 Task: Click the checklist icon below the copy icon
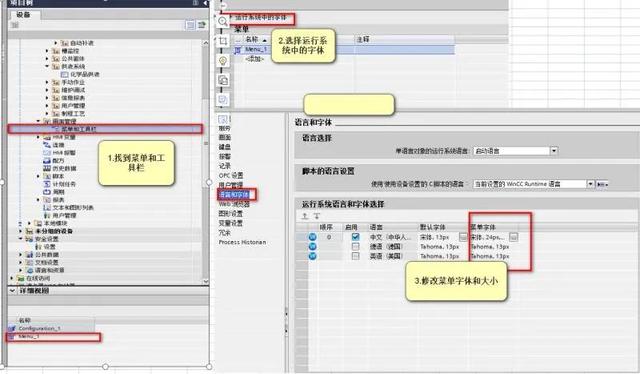click(223, 100)
